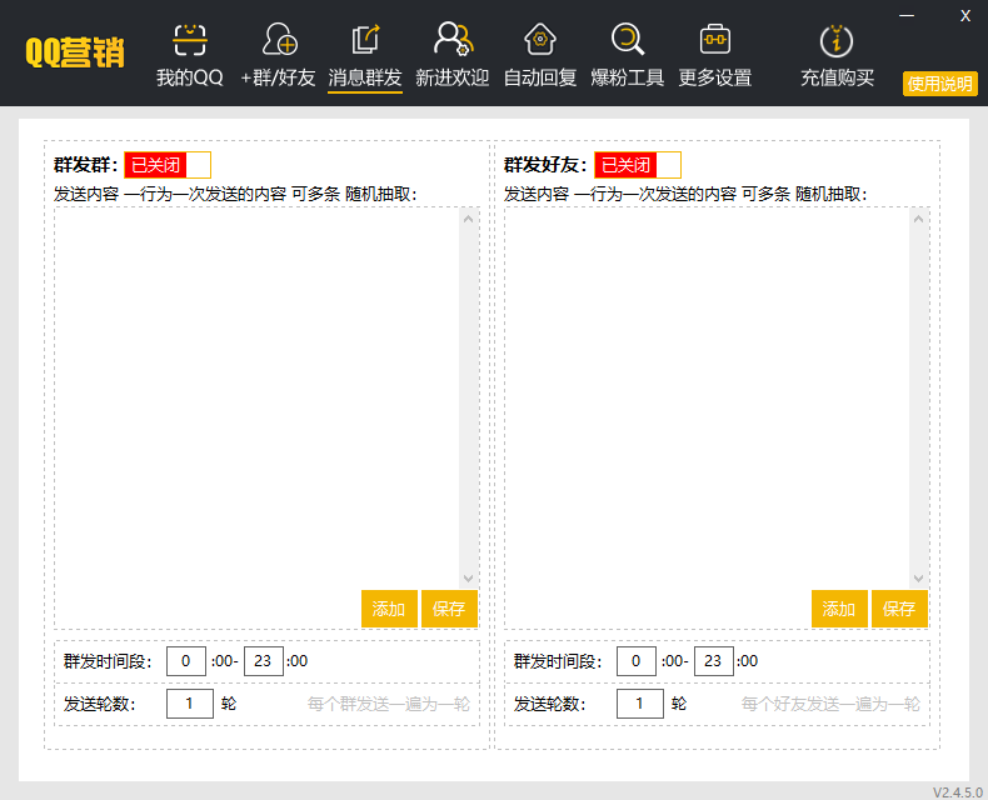The height and width of the screenshot is (800, 988).
Task: Click scroll-down arrow in group content box
Action: (x=468, y=578)
